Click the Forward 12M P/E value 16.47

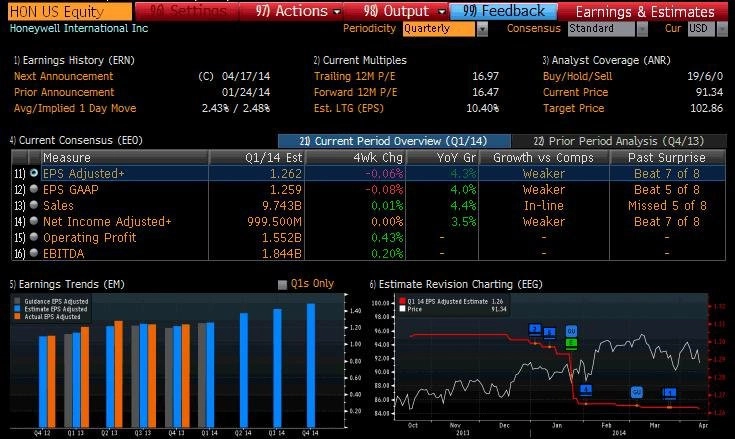pyautogui.click(x=485, y=92)
